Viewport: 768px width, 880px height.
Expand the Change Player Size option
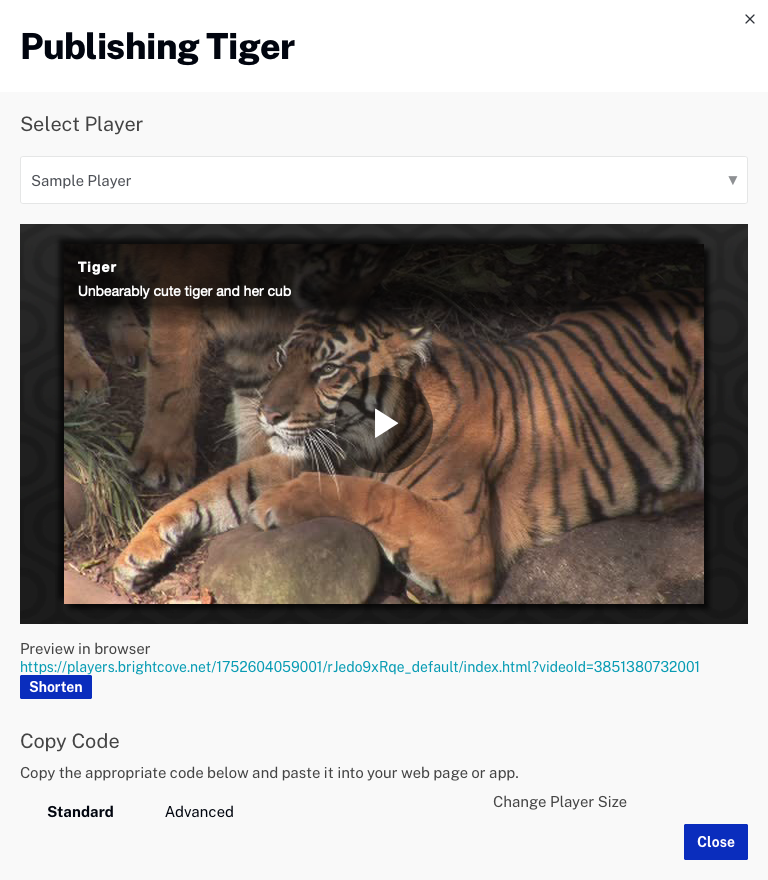pos(560,802)
